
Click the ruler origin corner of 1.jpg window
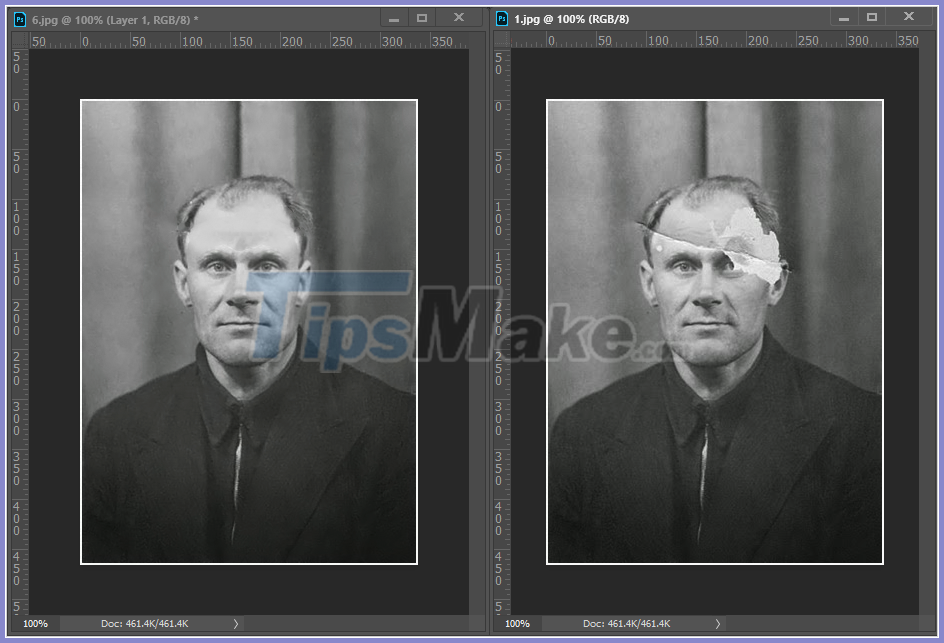[x=500, y=40]
